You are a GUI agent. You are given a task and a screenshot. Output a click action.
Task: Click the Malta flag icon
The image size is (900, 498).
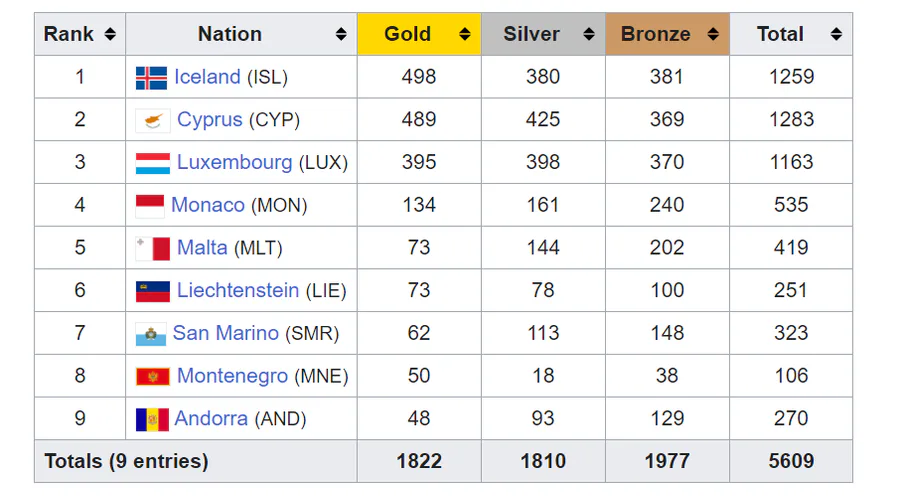(153, 248)
